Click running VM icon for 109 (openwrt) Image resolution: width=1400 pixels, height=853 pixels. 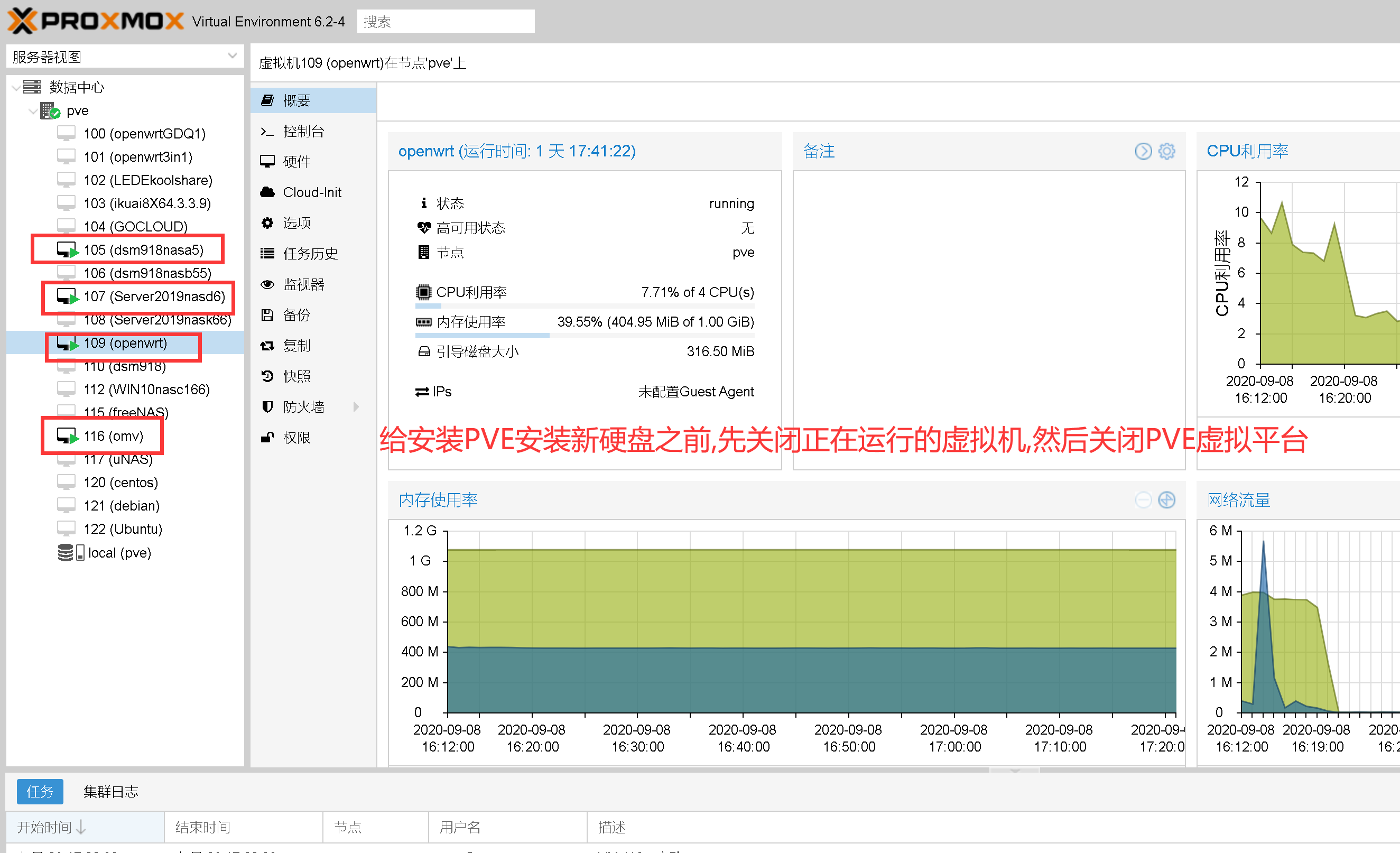67,343
